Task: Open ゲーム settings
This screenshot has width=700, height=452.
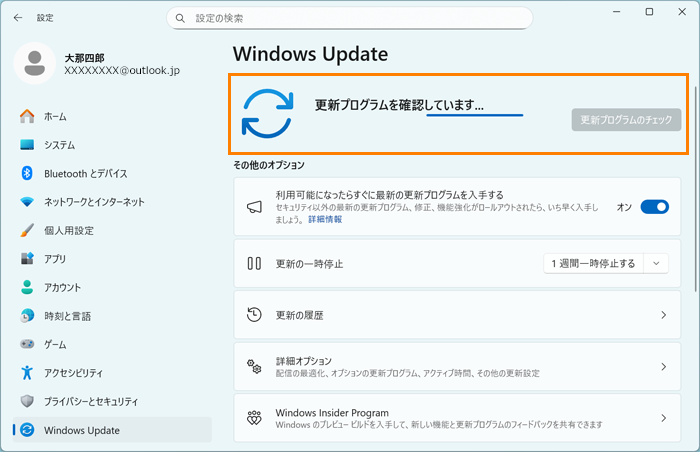Action: click(x=112, y=344)
